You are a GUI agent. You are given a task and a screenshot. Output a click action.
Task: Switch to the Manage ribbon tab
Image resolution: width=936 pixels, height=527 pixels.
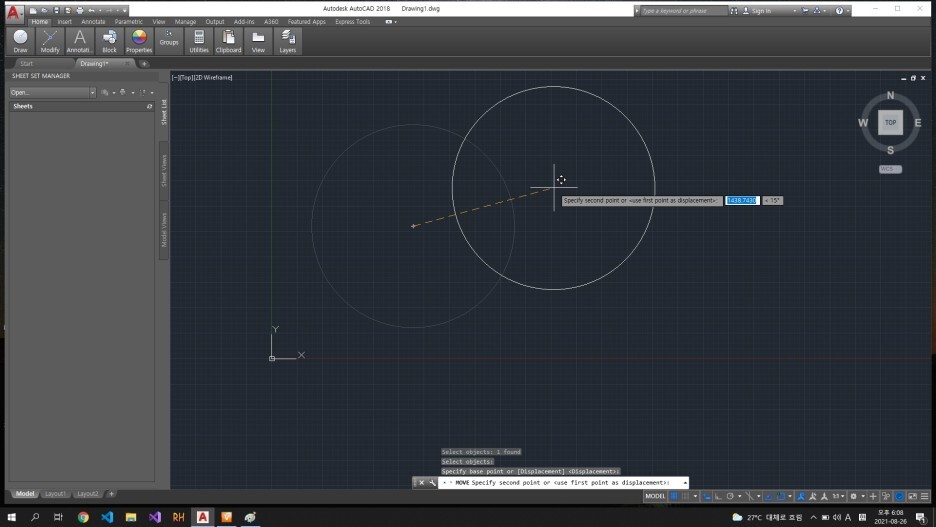pyautogui.click(x=185, y=21)
